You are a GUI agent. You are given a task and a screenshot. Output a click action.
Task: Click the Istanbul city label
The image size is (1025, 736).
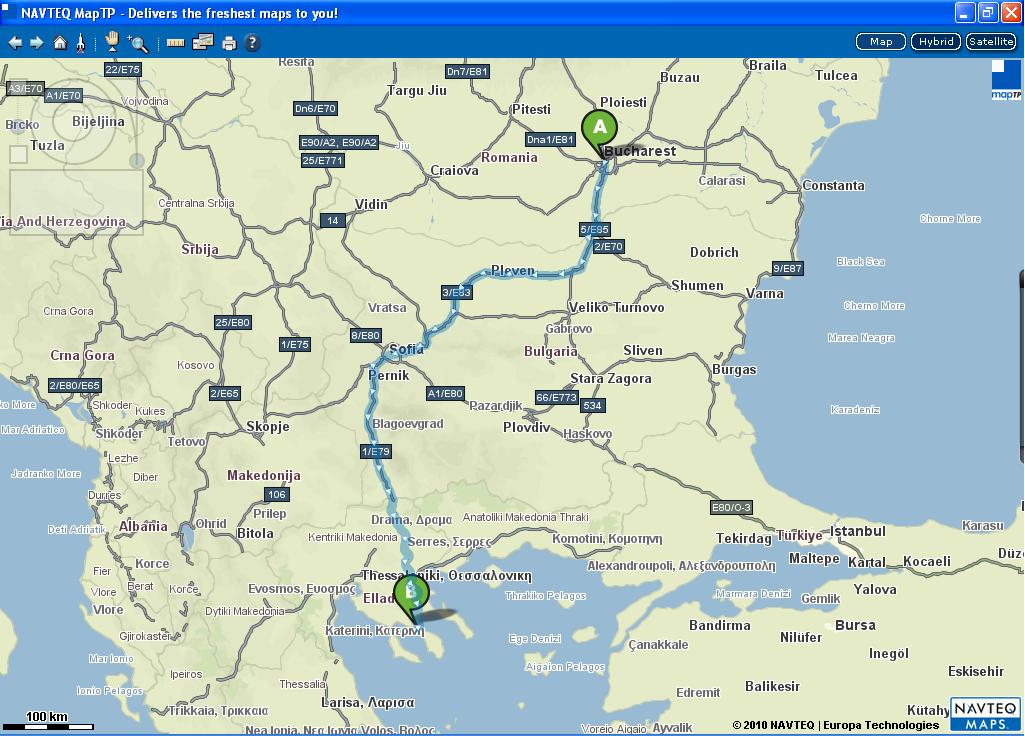click(858, 531)
